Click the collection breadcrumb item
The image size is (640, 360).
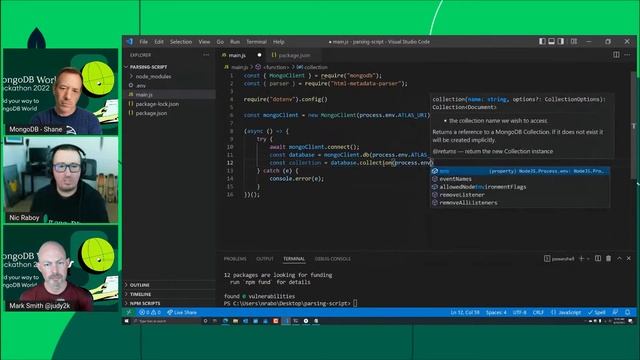pyautogui.click(x=312, y=67)
